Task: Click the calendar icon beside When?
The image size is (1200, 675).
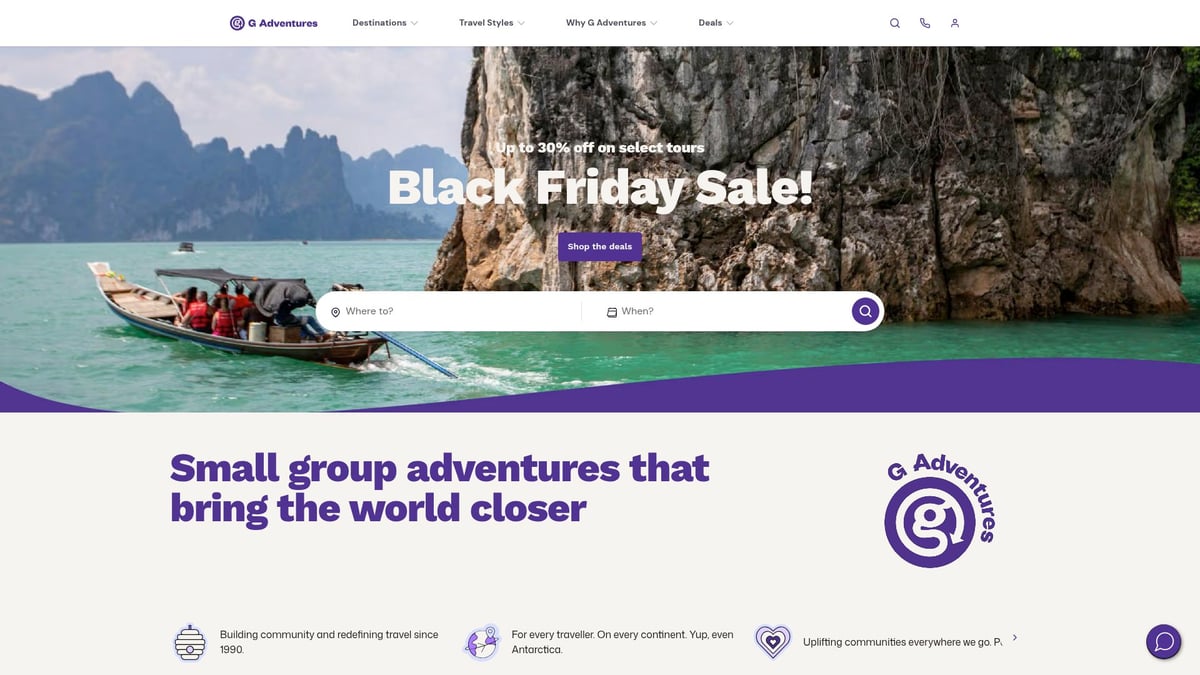Action: click(612, 312)
